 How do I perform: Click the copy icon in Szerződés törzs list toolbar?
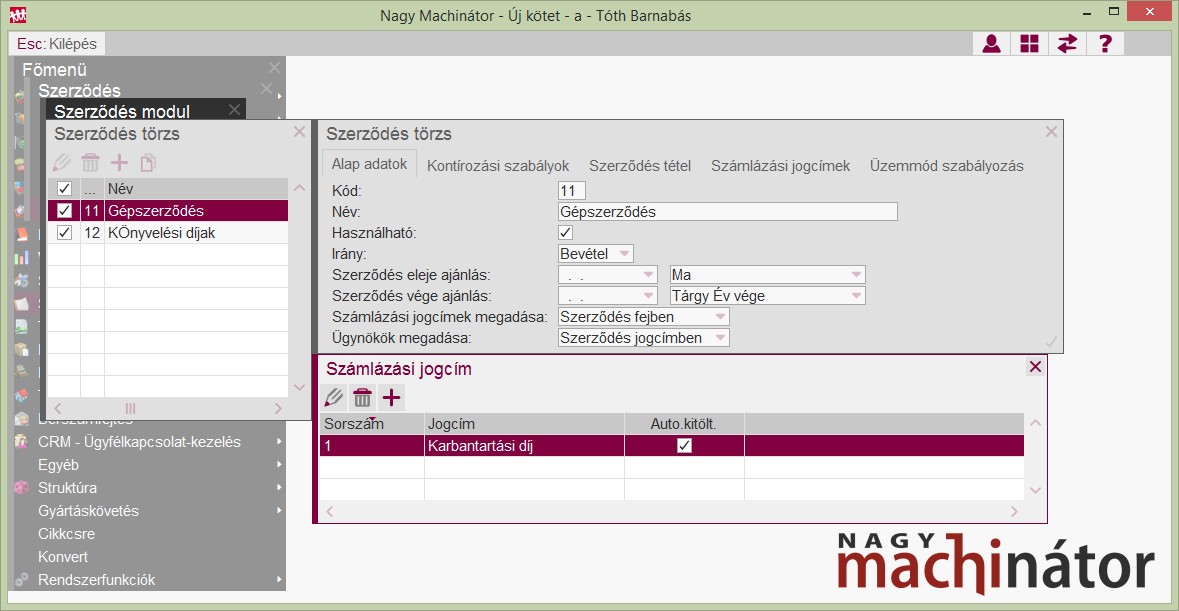point(148,162)
